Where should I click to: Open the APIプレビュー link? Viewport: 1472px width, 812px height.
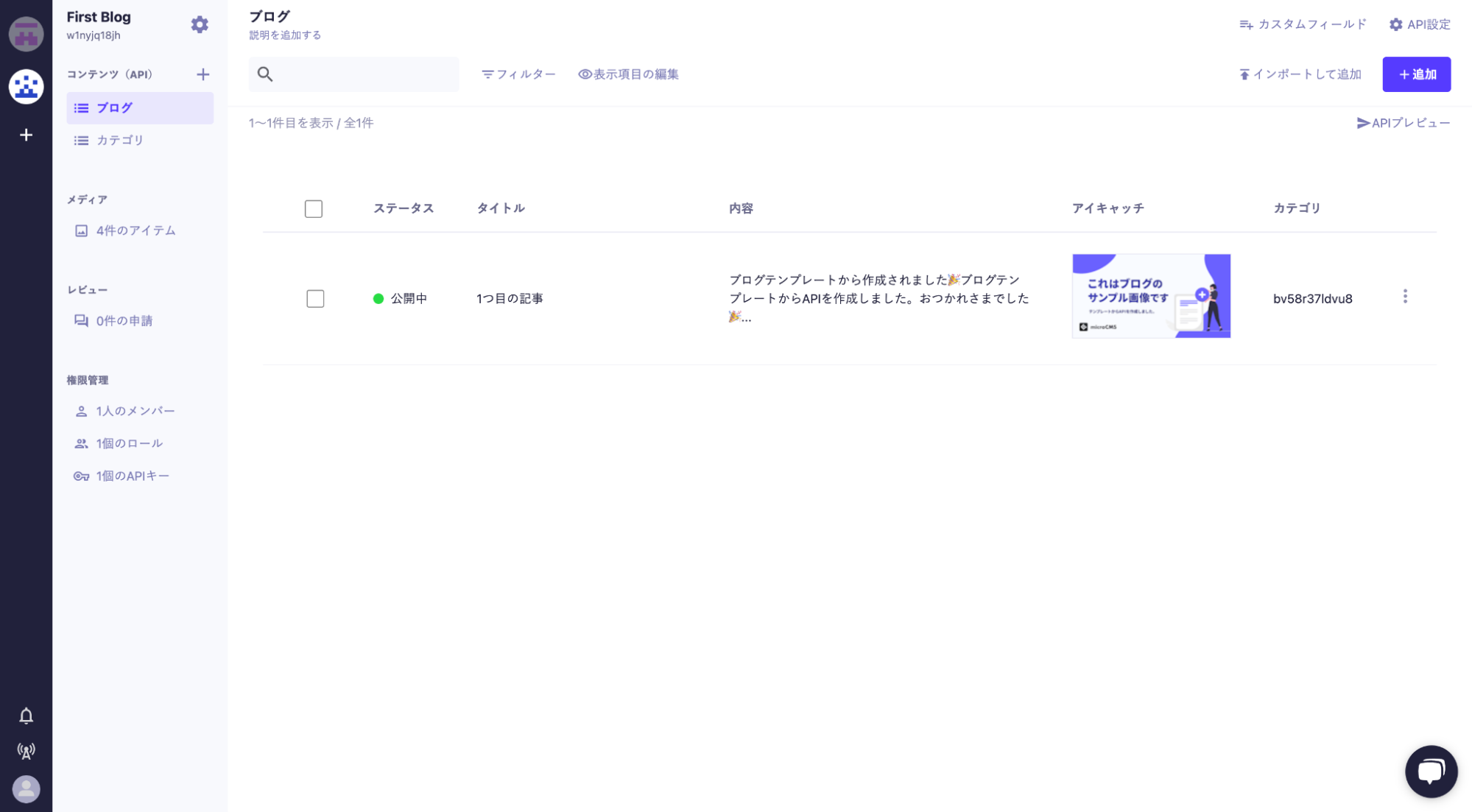(1403, 123)
